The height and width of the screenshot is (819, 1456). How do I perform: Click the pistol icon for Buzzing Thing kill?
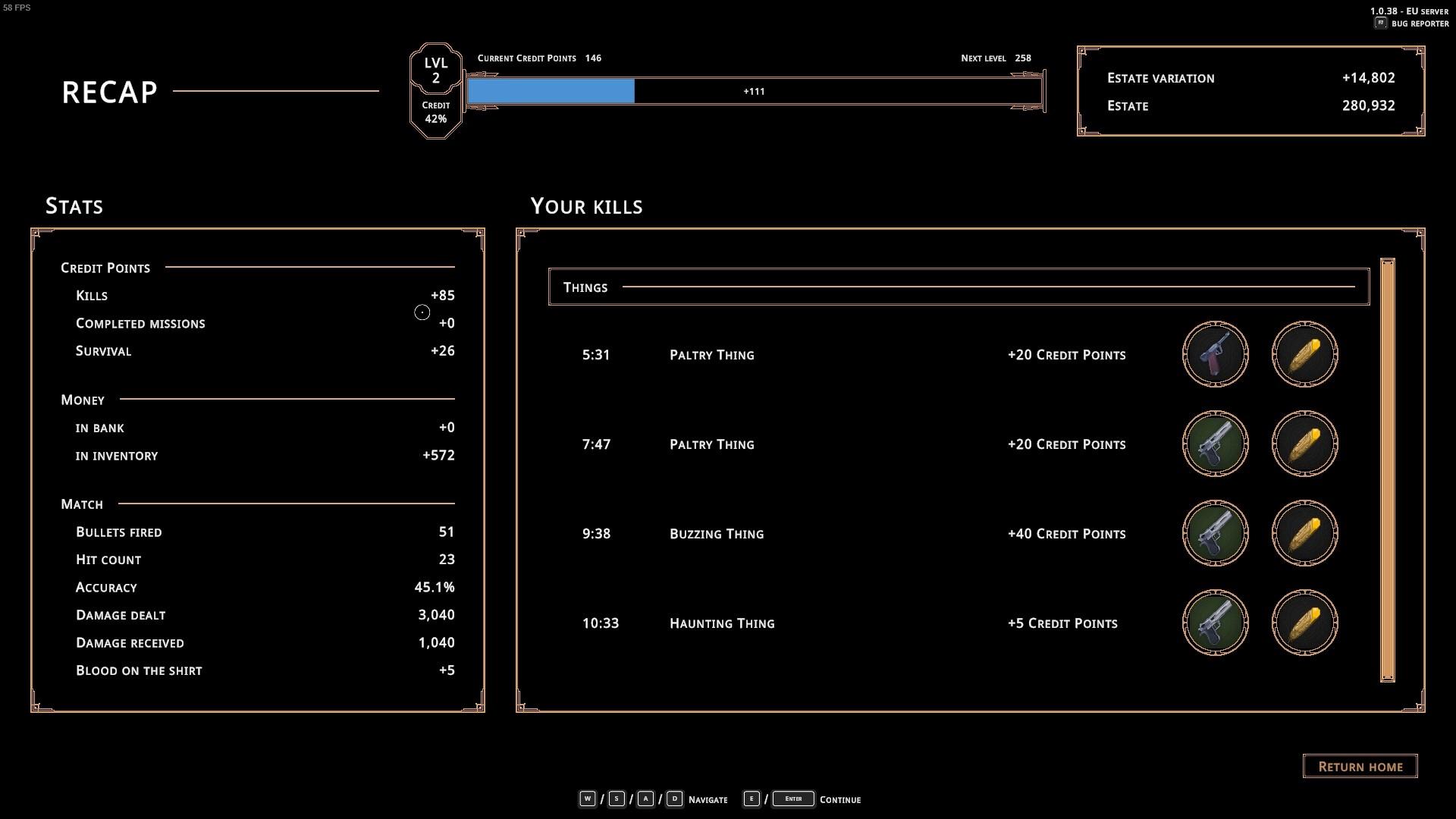click(1215, 533)
